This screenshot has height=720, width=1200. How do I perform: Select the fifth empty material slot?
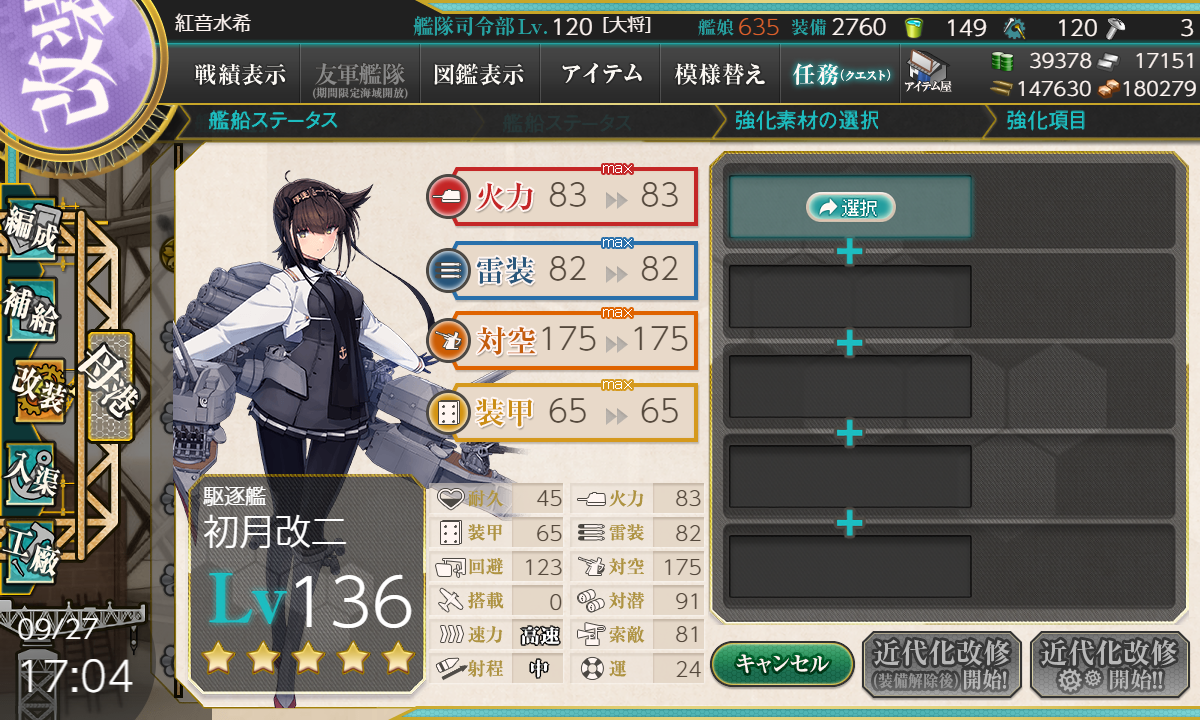tap(850, 567)
